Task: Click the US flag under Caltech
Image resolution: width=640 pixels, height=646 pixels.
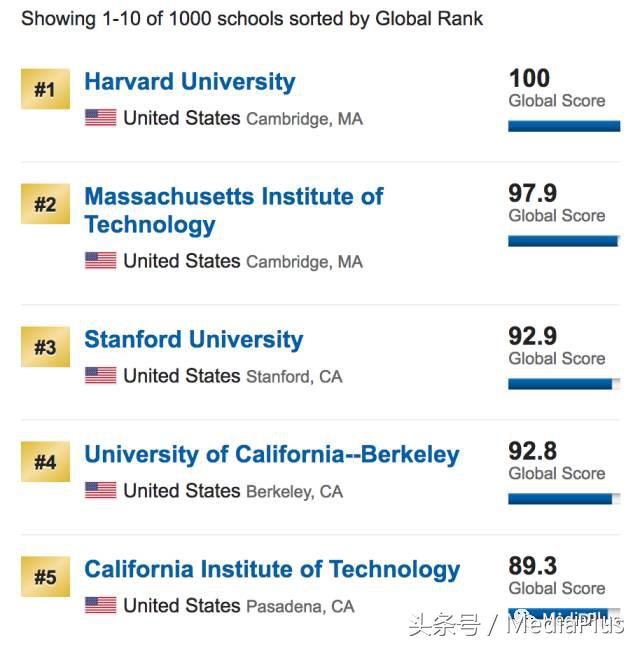Action: pos(100,606)
